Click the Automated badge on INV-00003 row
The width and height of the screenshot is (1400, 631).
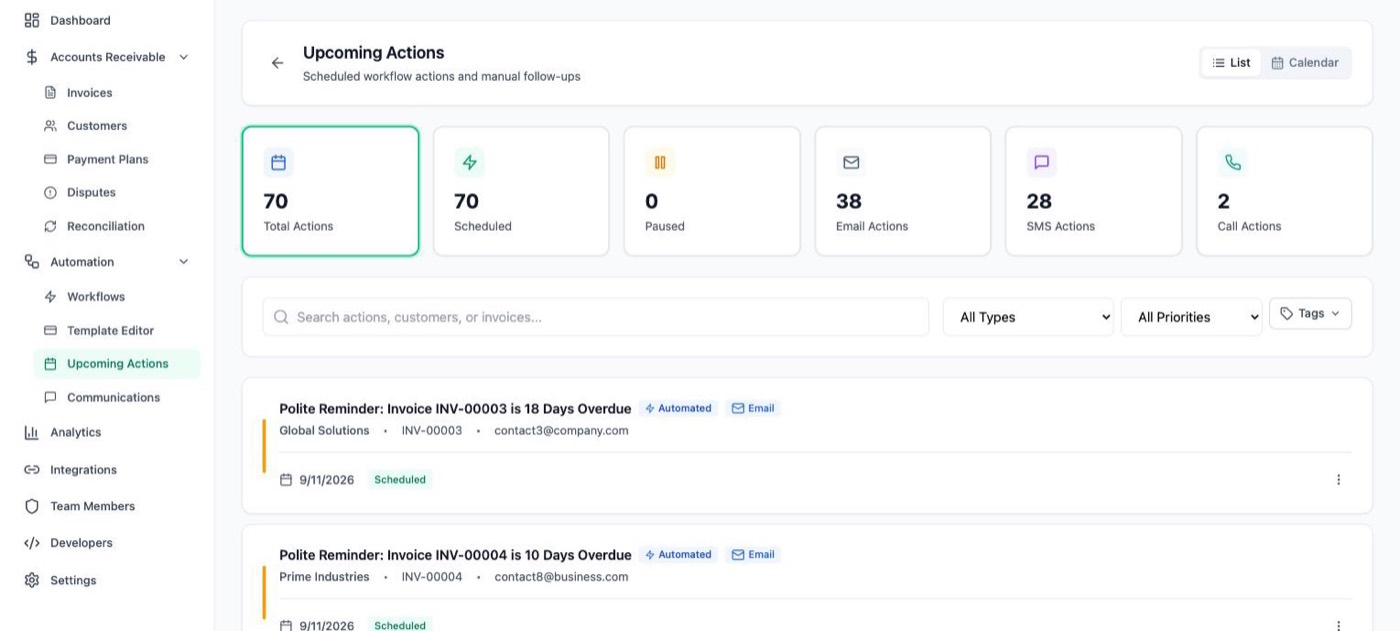(x=678, y=408)
